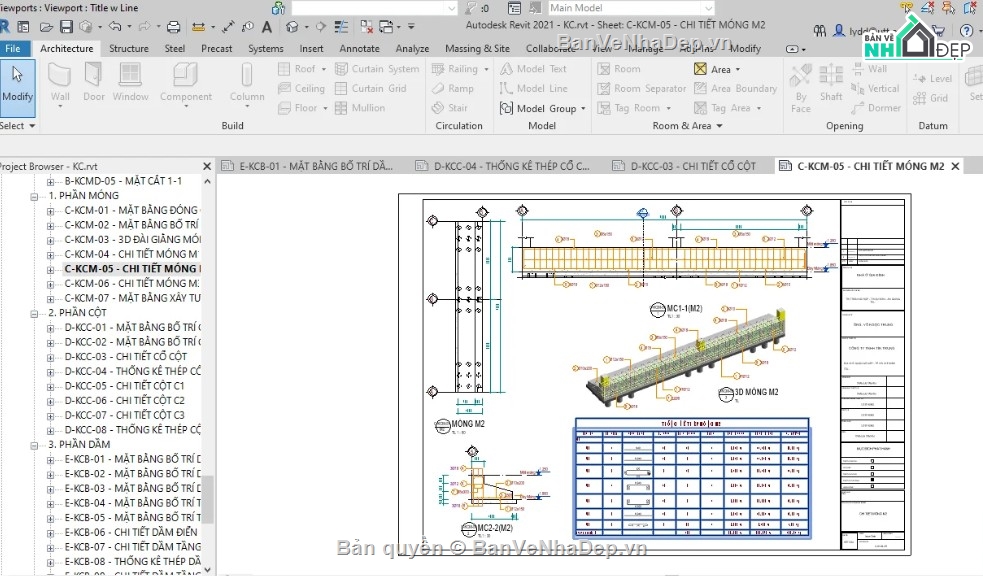Open the Select panel dropdown

coord(18,126)
